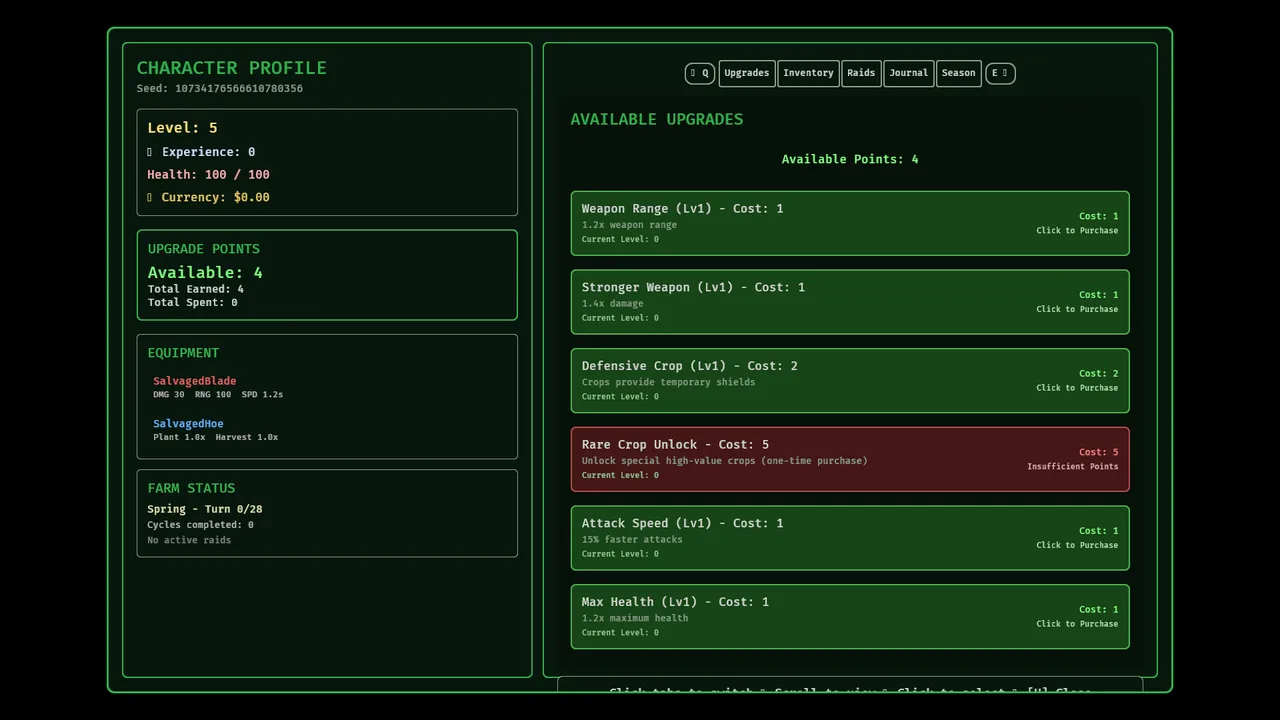
Task: Click the Health: 100 / 100 line
Action: [x=208, y=174]
